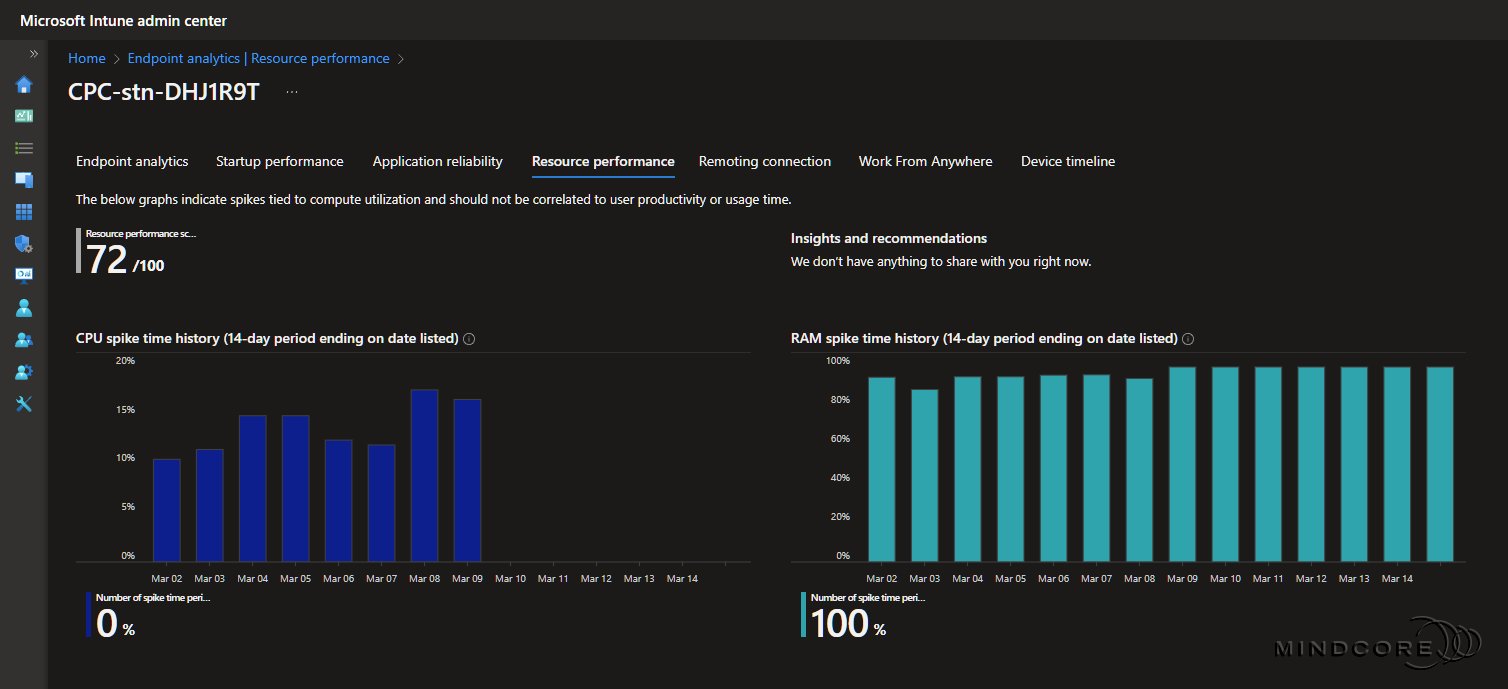Open the Device timeline tab
Image resolution: width=1508 pixels, height=689 pixels.
pos(1067,162)
